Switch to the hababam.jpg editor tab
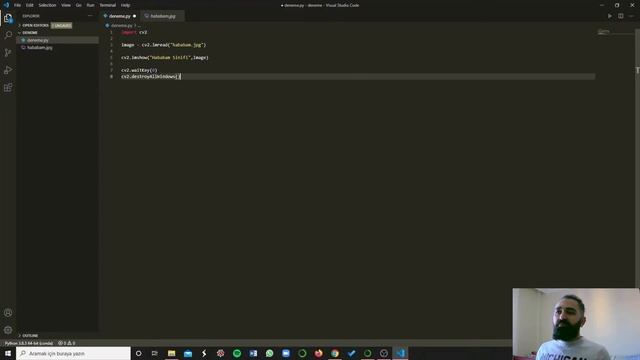This screenshot has width=640, height=360. click(162, 16)
